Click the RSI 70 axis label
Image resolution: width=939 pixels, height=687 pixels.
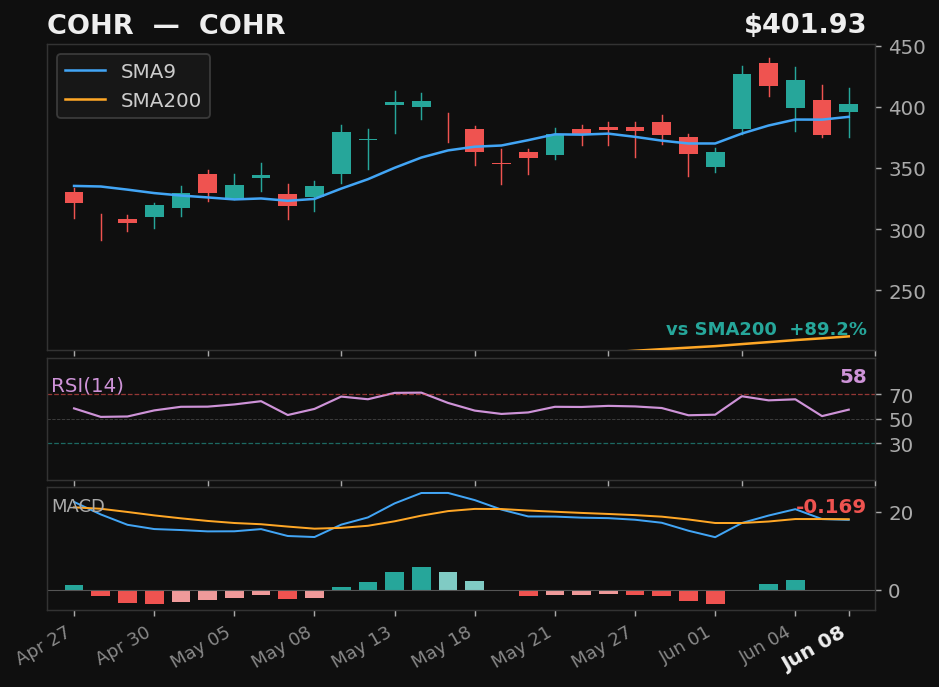901,396
